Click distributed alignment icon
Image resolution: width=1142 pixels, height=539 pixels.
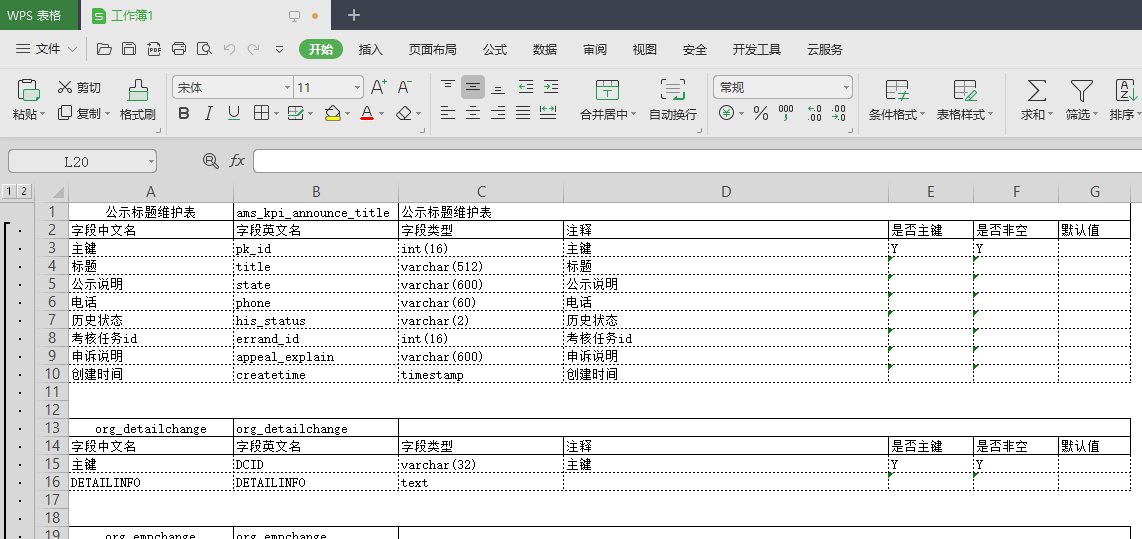click(548, 113)
